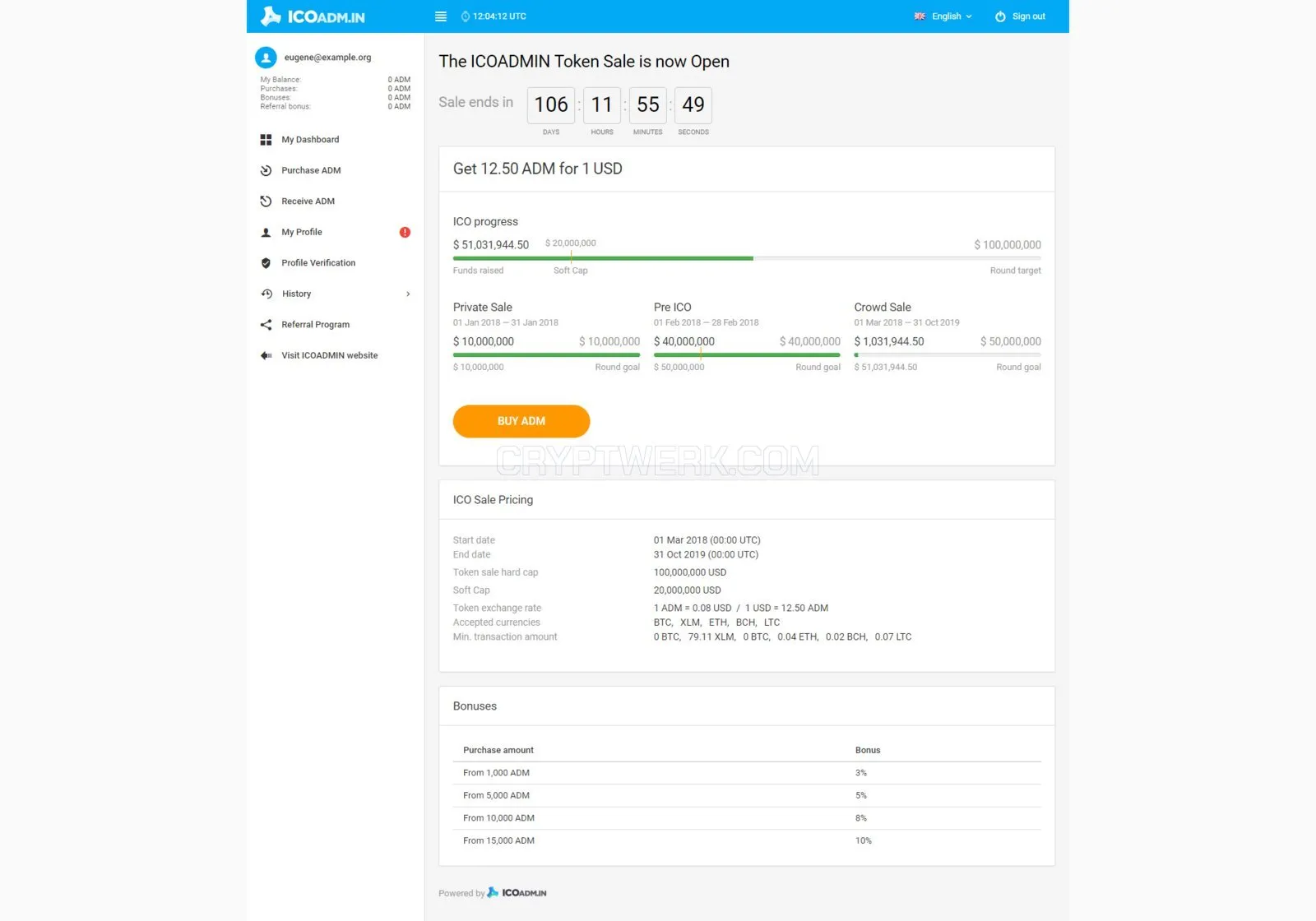
Task: Open Receive ADM page
Action: pyautogui.click(x=308, y=201)
